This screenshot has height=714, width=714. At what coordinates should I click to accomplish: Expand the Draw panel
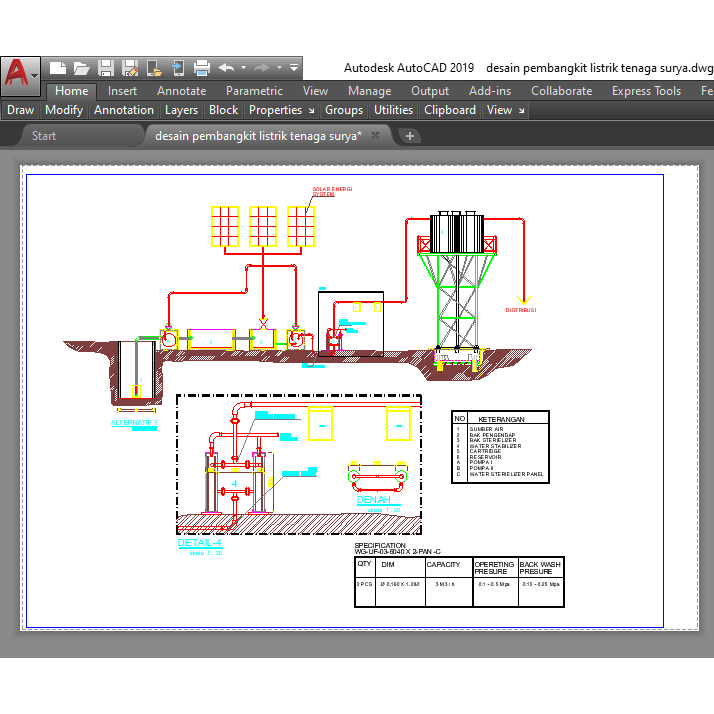click(x=20, y=110)
